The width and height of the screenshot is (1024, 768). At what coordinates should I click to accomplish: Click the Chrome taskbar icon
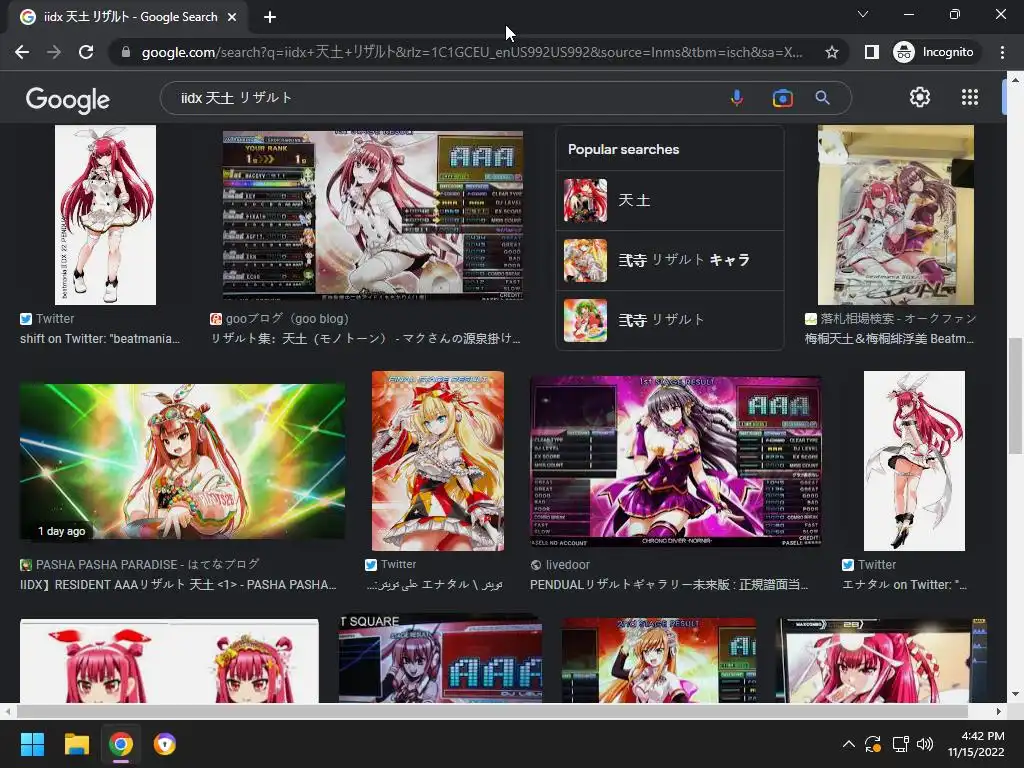click(121, 744)
